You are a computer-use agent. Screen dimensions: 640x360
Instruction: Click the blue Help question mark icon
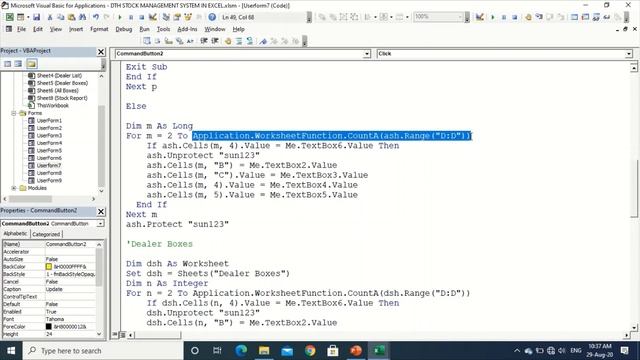[x=212, y=17]
